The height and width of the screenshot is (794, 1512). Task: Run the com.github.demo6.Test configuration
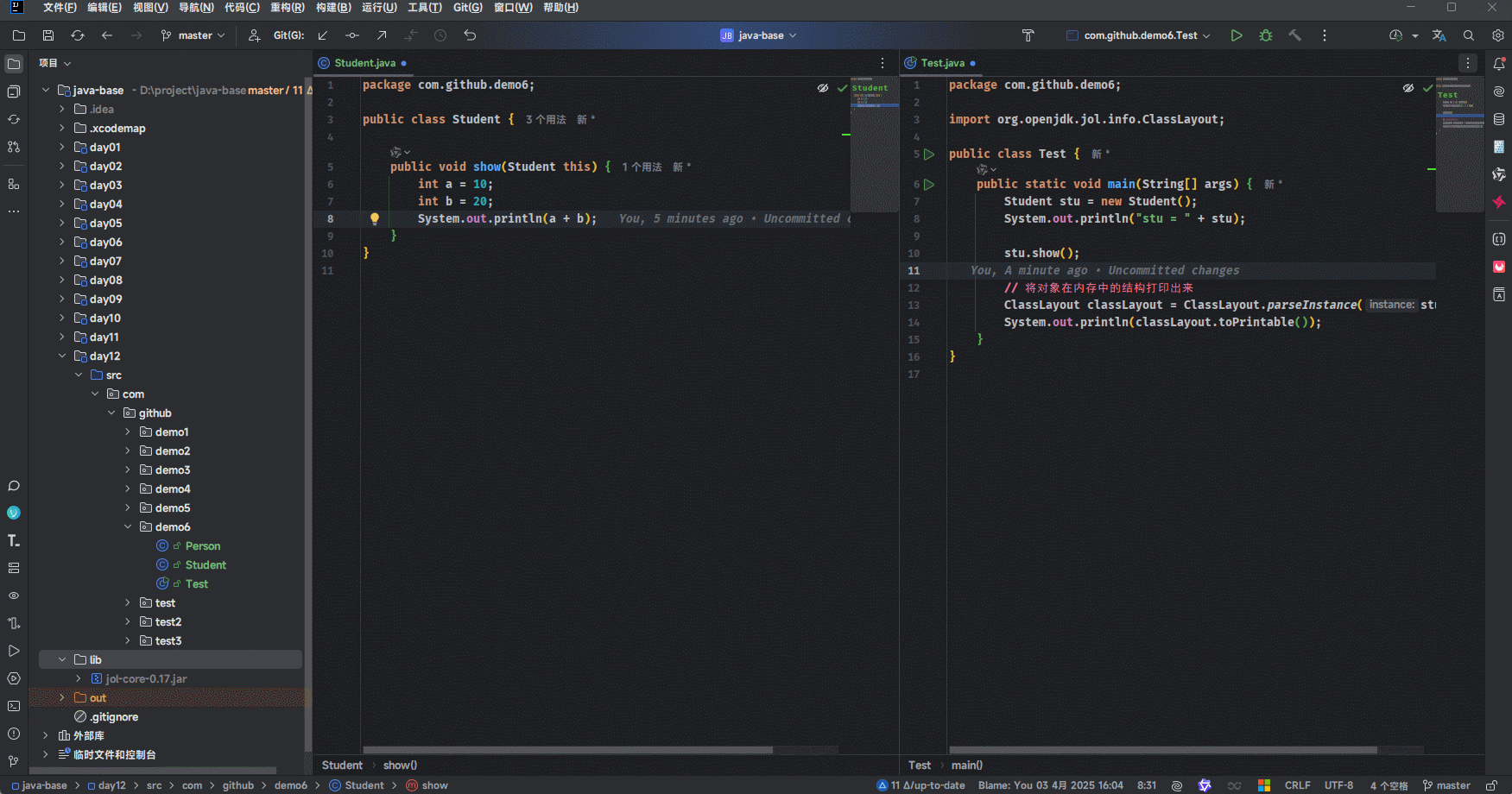[1237, 35]
